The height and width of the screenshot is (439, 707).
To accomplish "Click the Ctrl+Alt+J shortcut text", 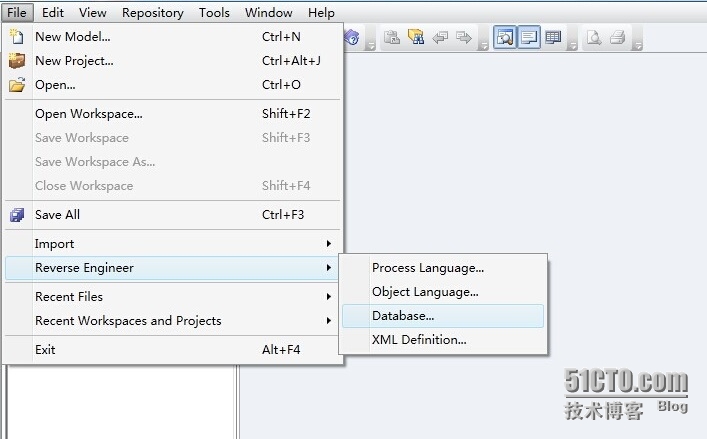I will pos(291,60).
